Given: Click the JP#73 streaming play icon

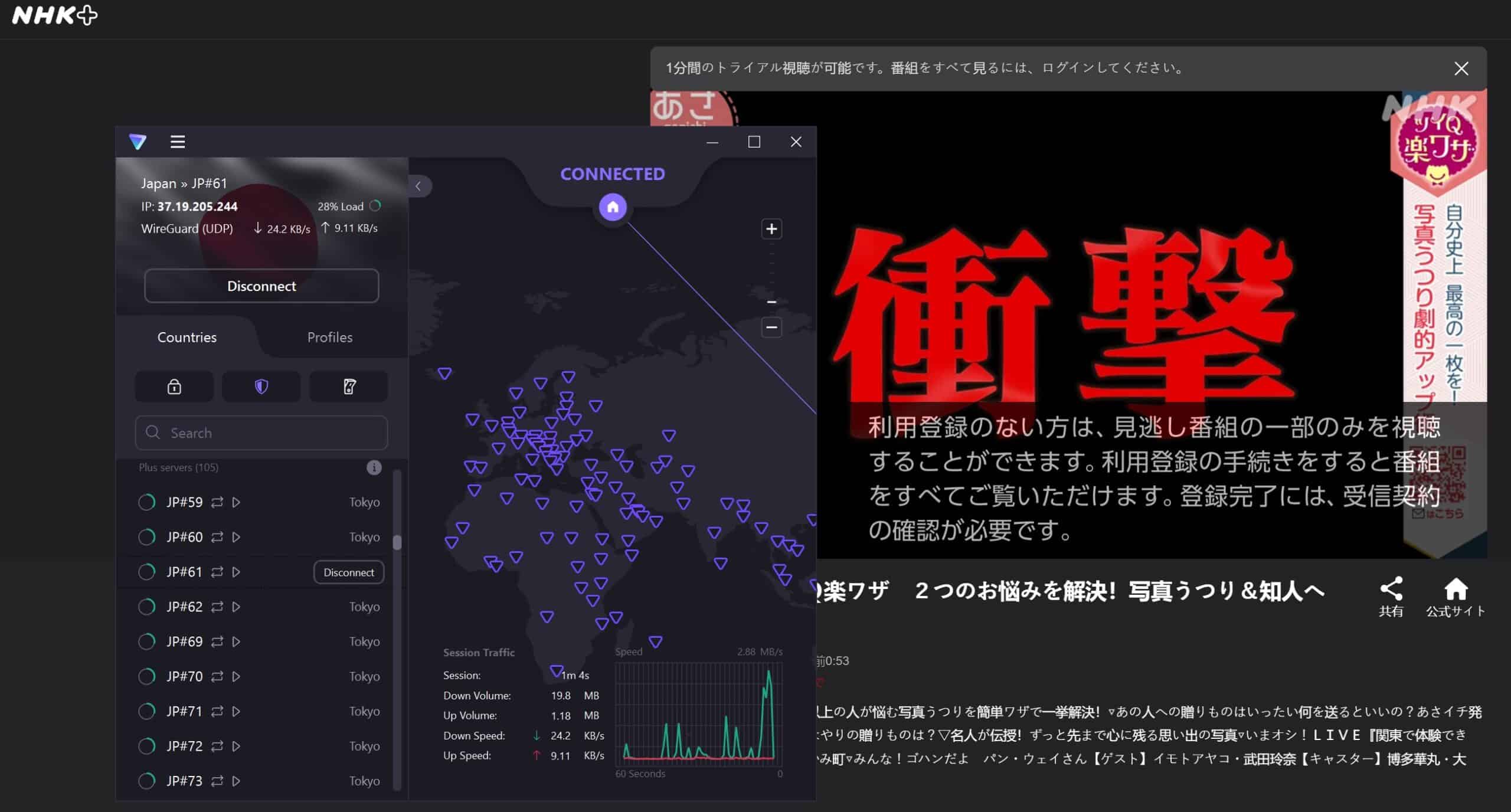Looking at the screenshot, I should [x=236, y=781].
